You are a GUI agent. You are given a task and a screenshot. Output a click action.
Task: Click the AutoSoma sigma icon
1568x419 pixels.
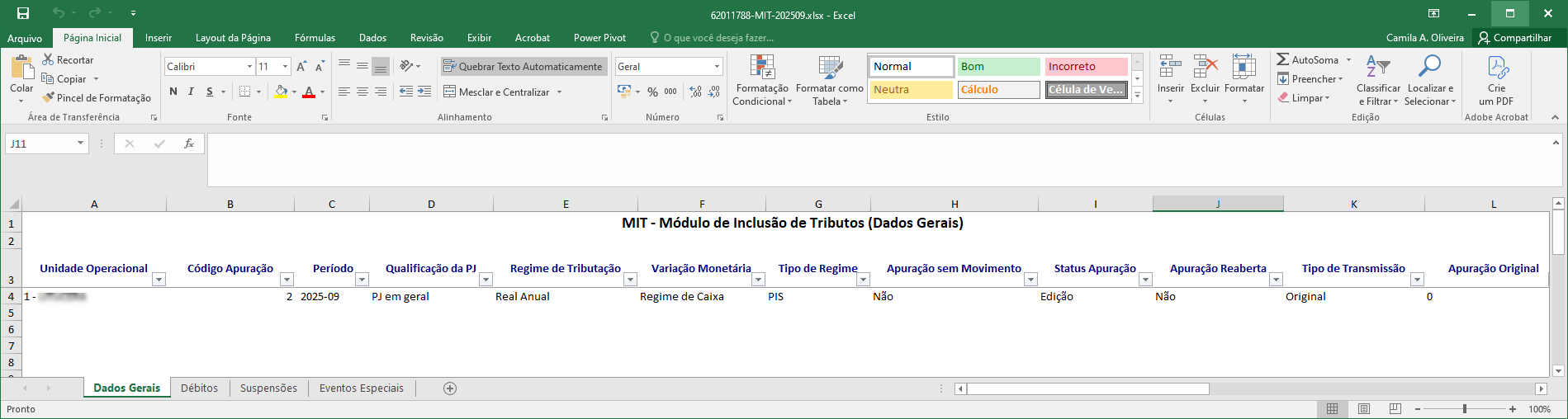(1282, 59)
